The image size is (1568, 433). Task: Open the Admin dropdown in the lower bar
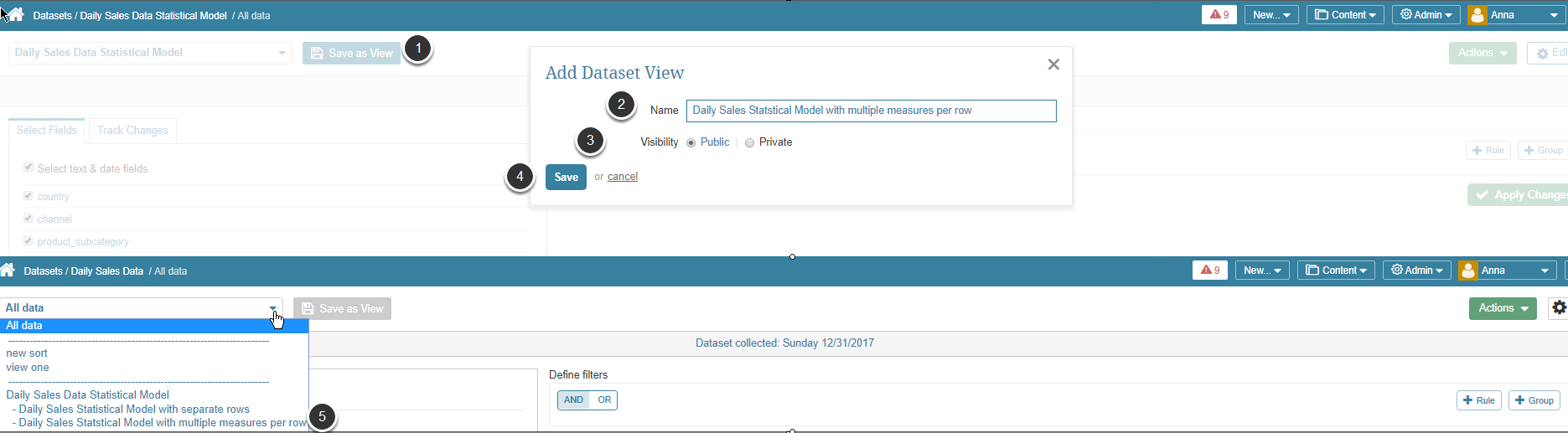point(1417,270)
